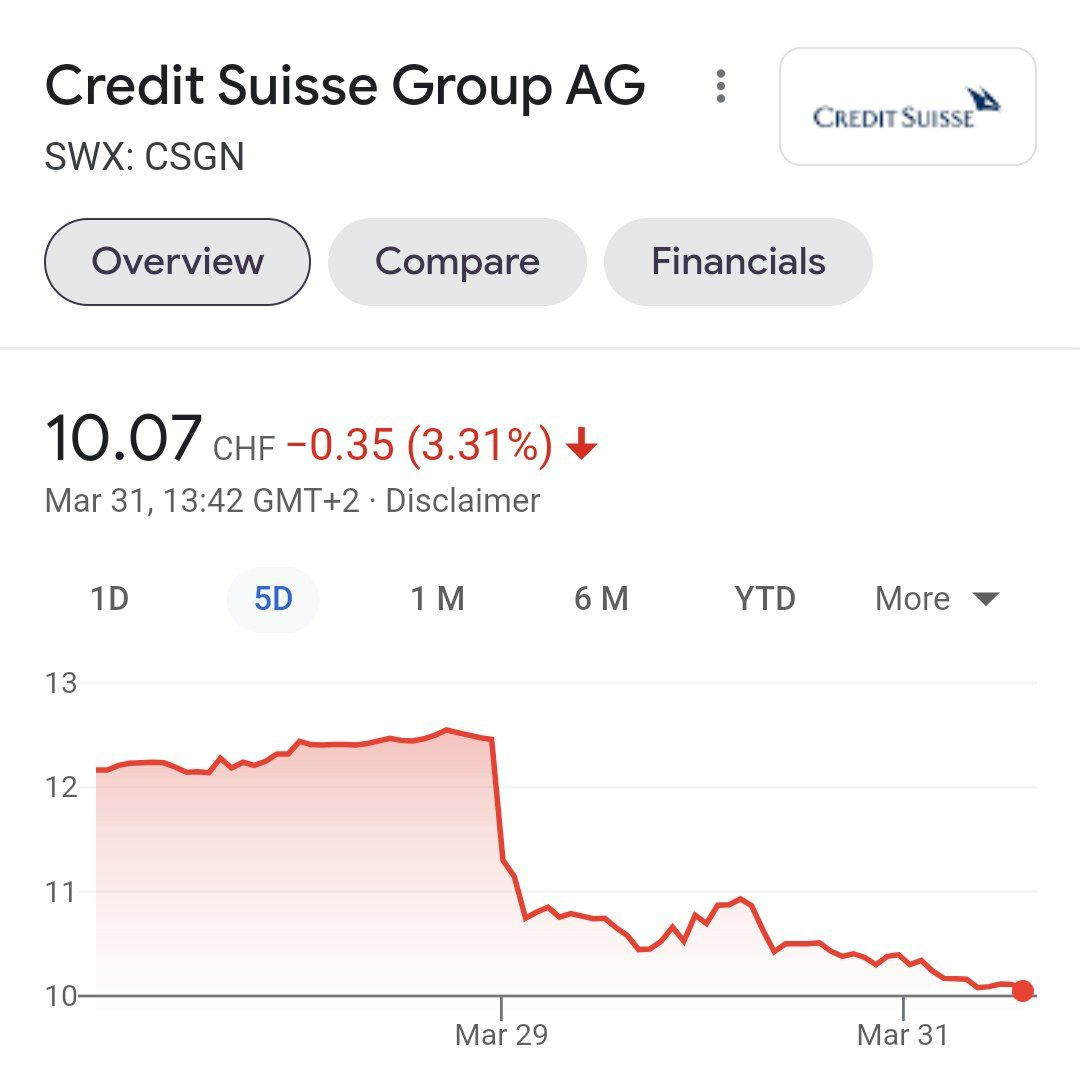Click the red dot marking the latest price
The image size is (1080, 1073).
click(x=1023, y=992)
